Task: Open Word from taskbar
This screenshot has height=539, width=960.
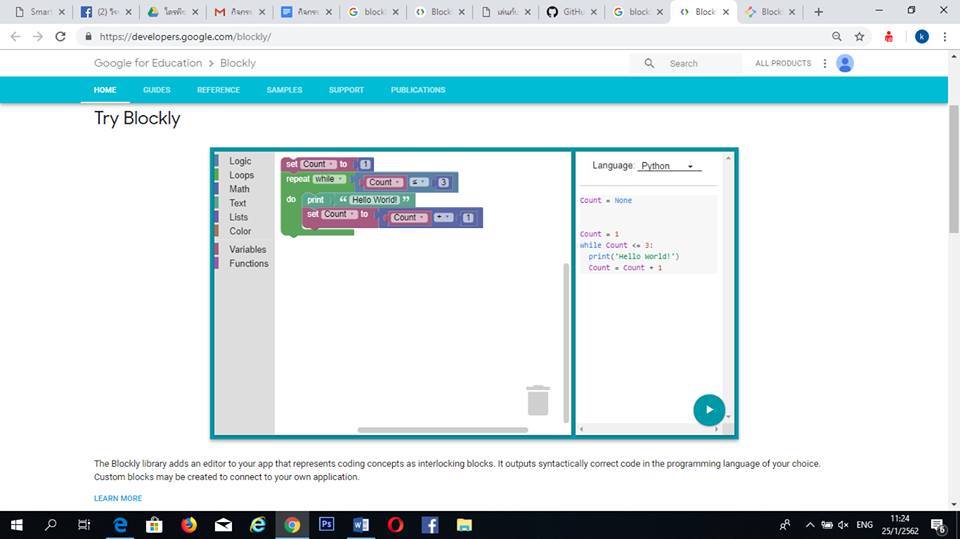Action: [361, 525]
